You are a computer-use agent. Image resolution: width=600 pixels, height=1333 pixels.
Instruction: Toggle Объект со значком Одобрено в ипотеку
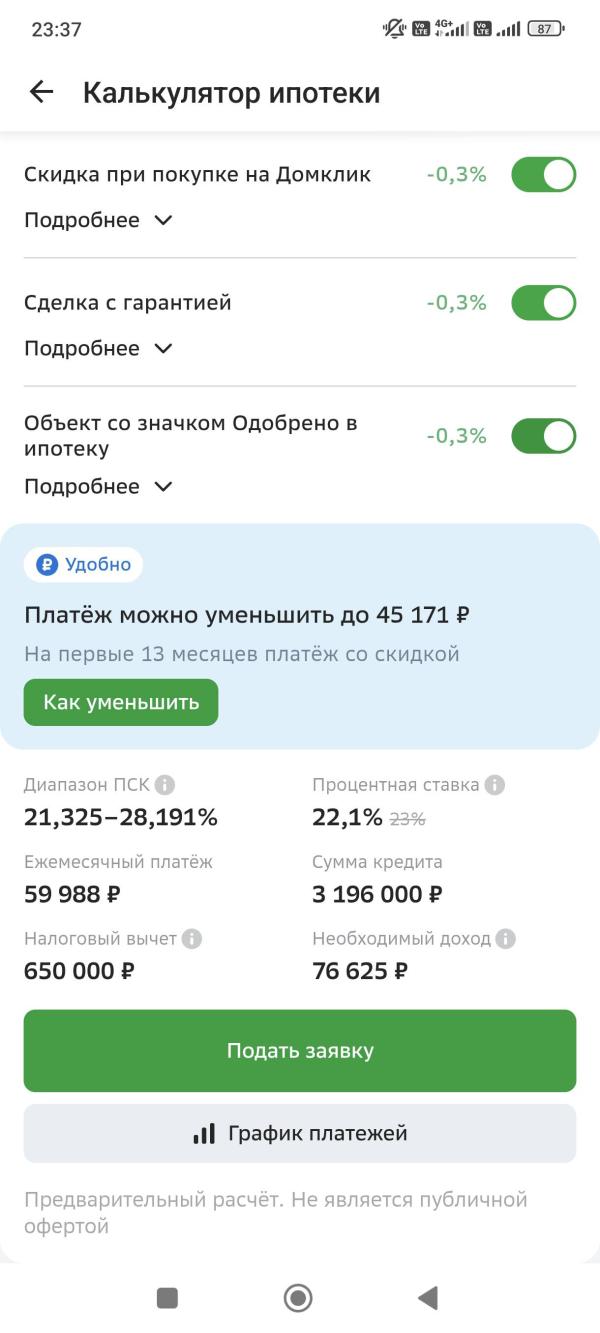[x=544, y=436]
